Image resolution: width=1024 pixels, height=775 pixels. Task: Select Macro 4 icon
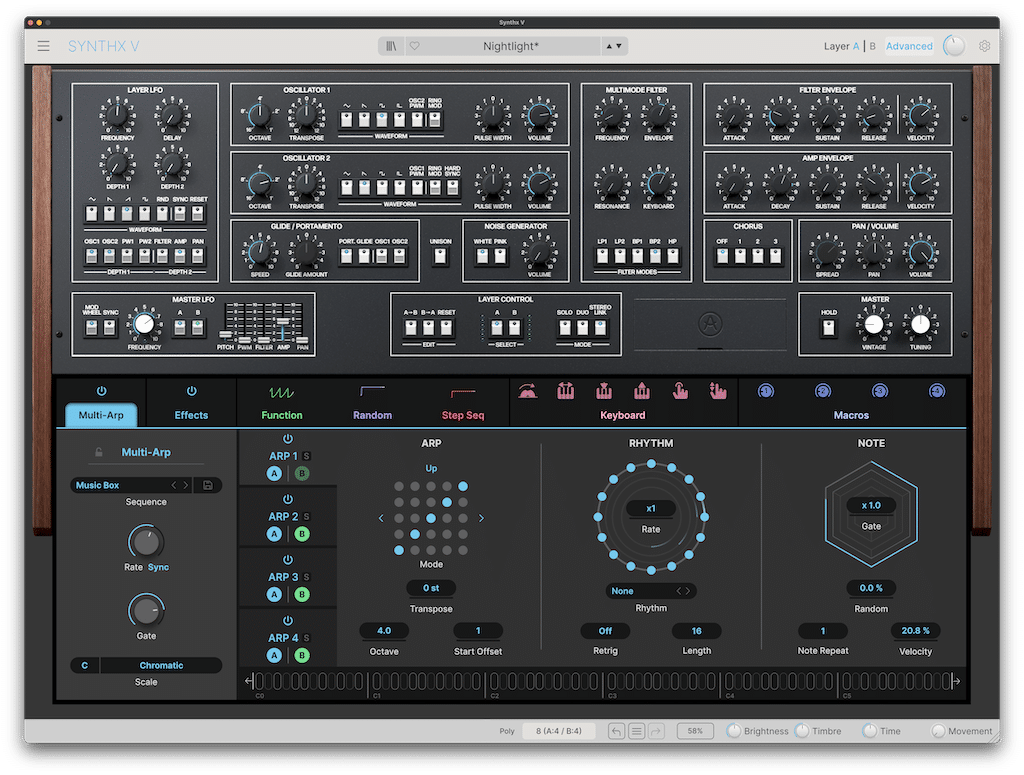pos(936,391)
